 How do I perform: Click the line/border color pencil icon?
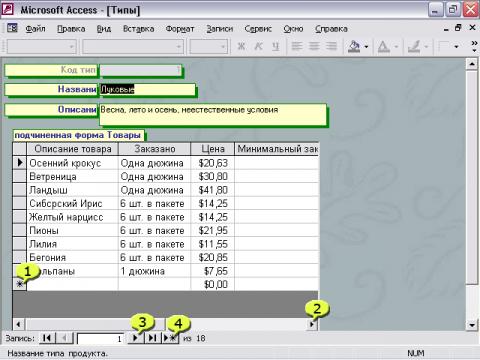pos(414,46)
